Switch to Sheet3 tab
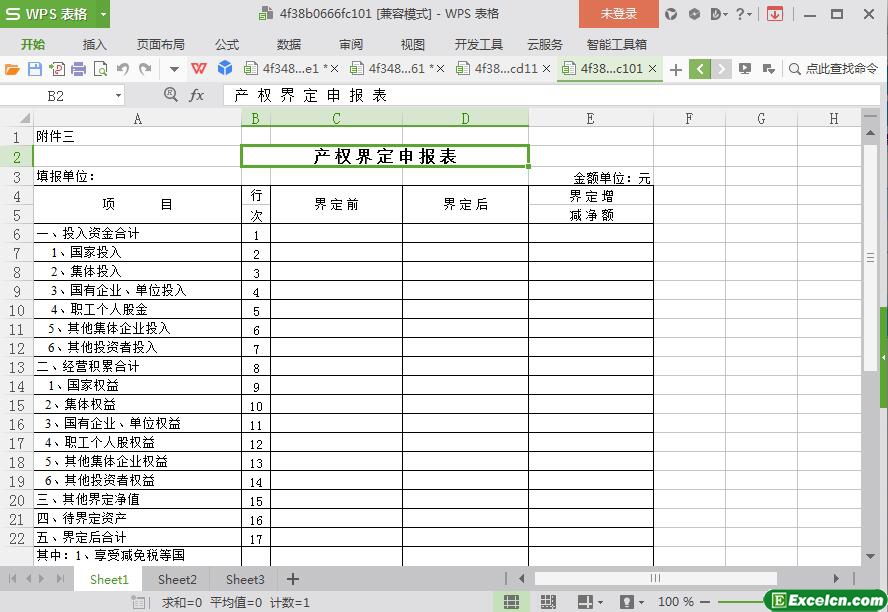Screen dimensions: 888x612 [x=245, y=579]
